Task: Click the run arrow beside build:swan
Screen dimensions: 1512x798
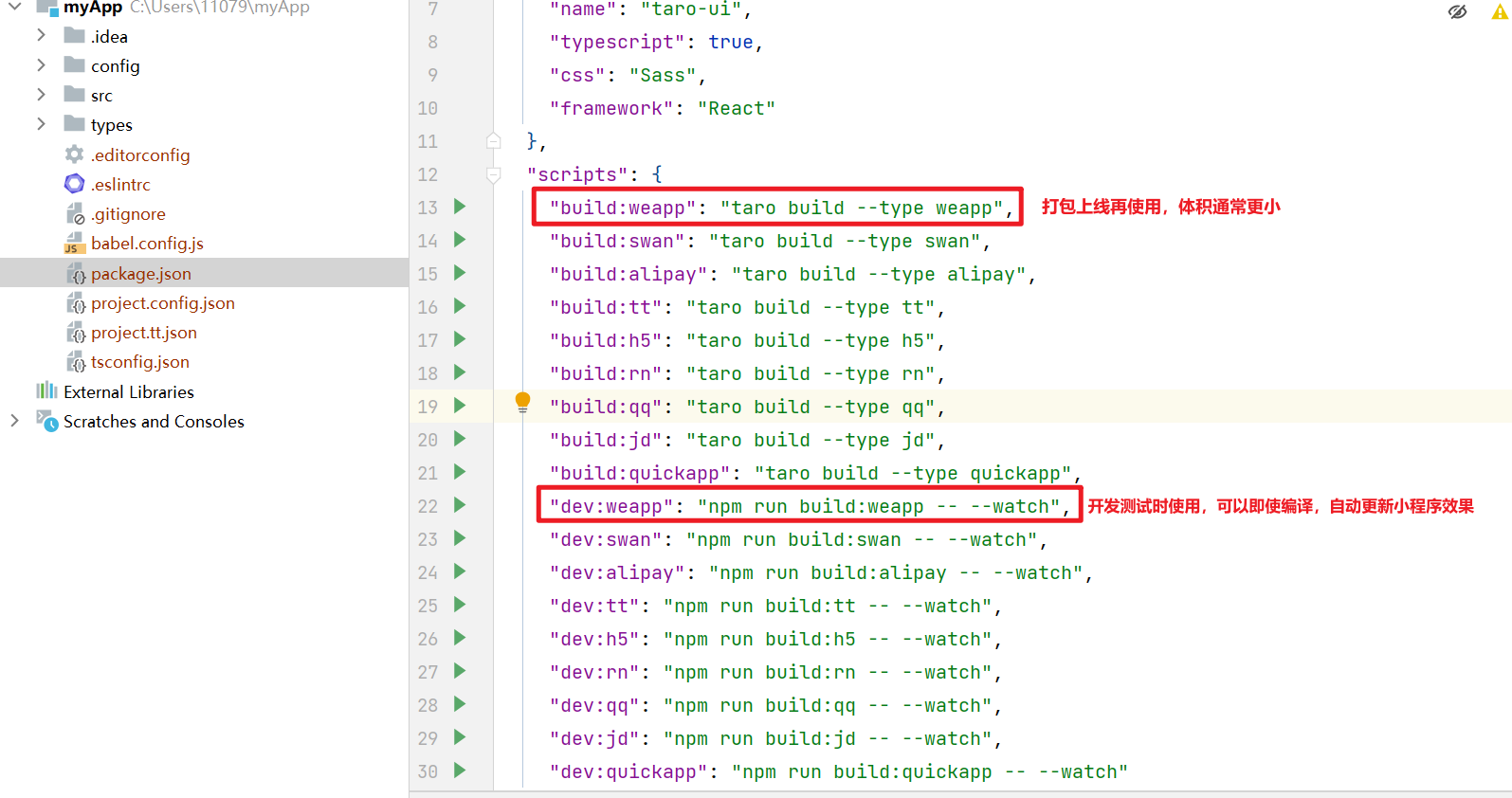Action: (x=460, y=240)
